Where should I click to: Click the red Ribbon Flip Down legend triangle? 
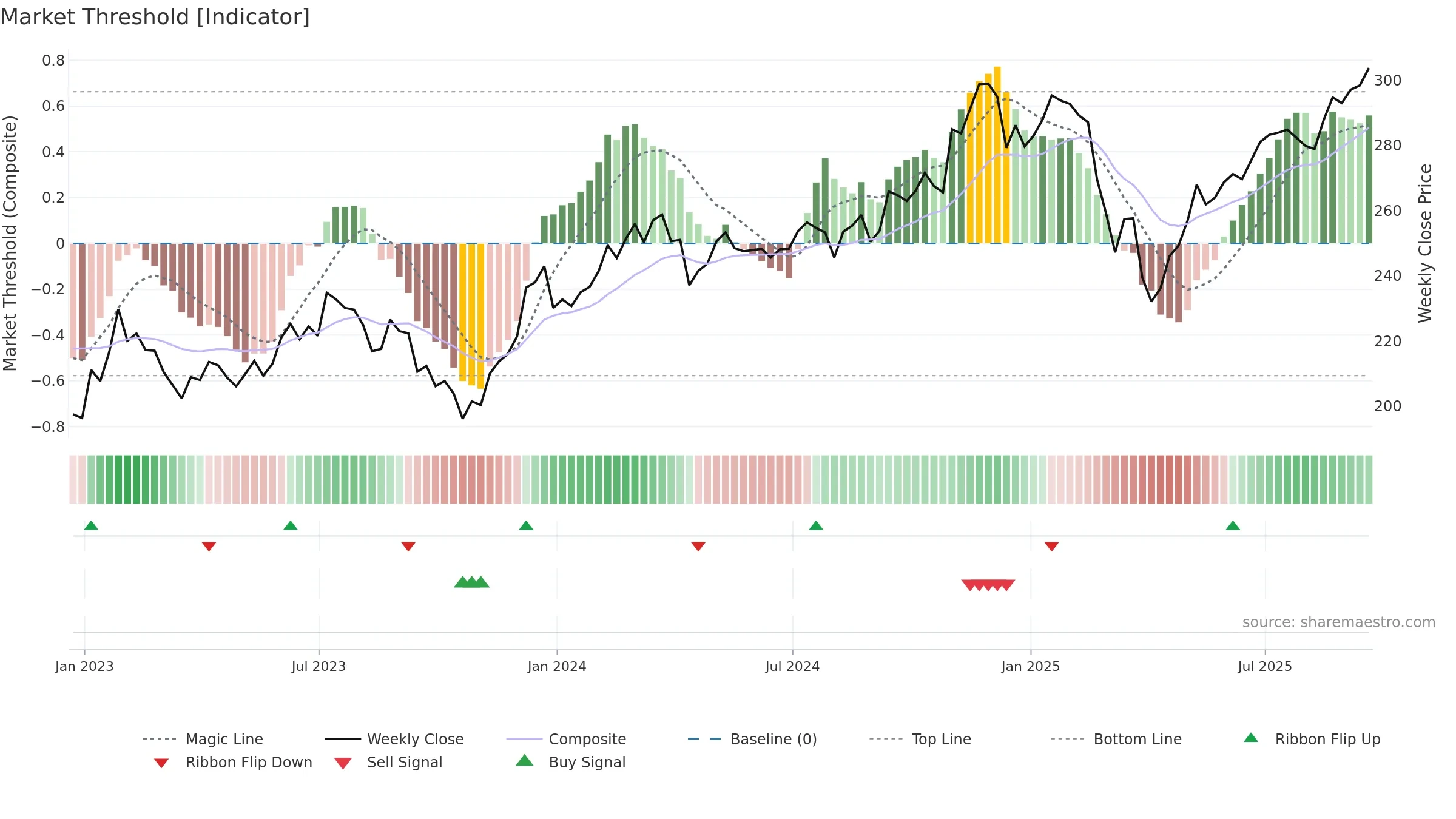click(x=161, y=763)
